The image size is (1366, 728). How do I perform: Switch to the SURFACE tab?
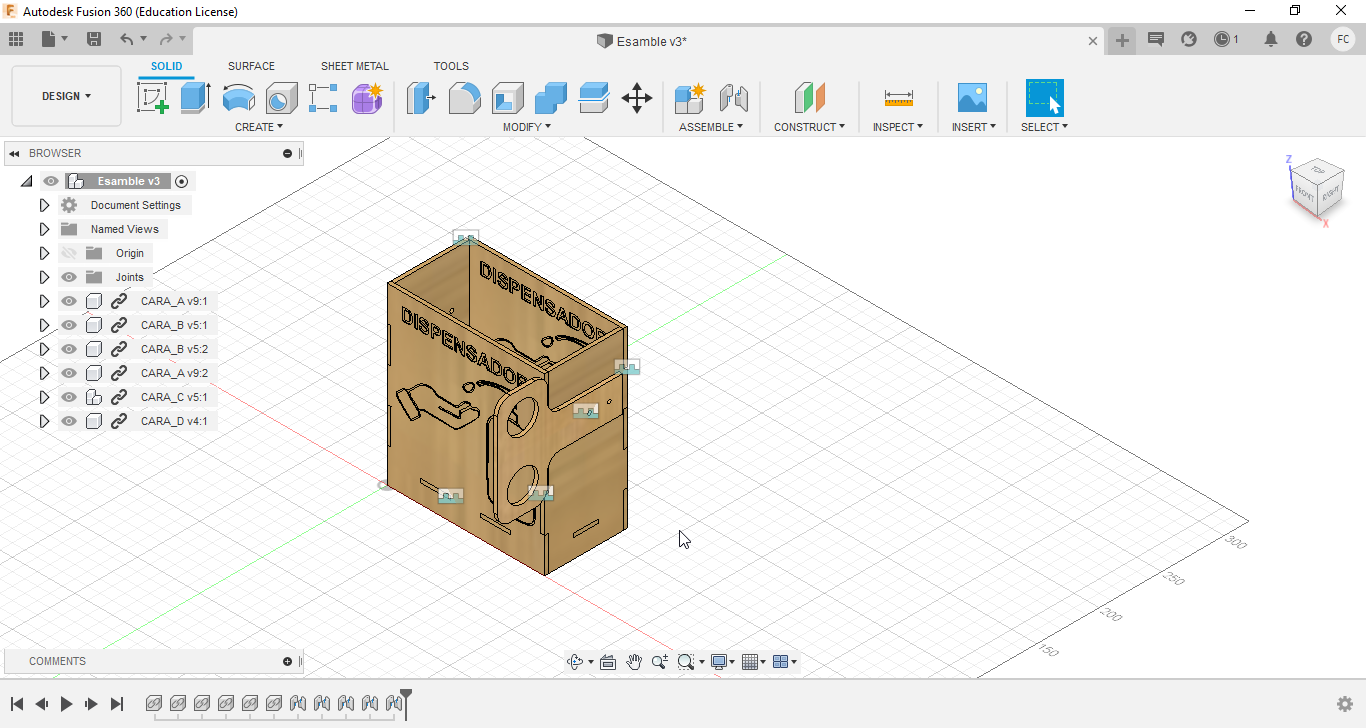(251, 66)
